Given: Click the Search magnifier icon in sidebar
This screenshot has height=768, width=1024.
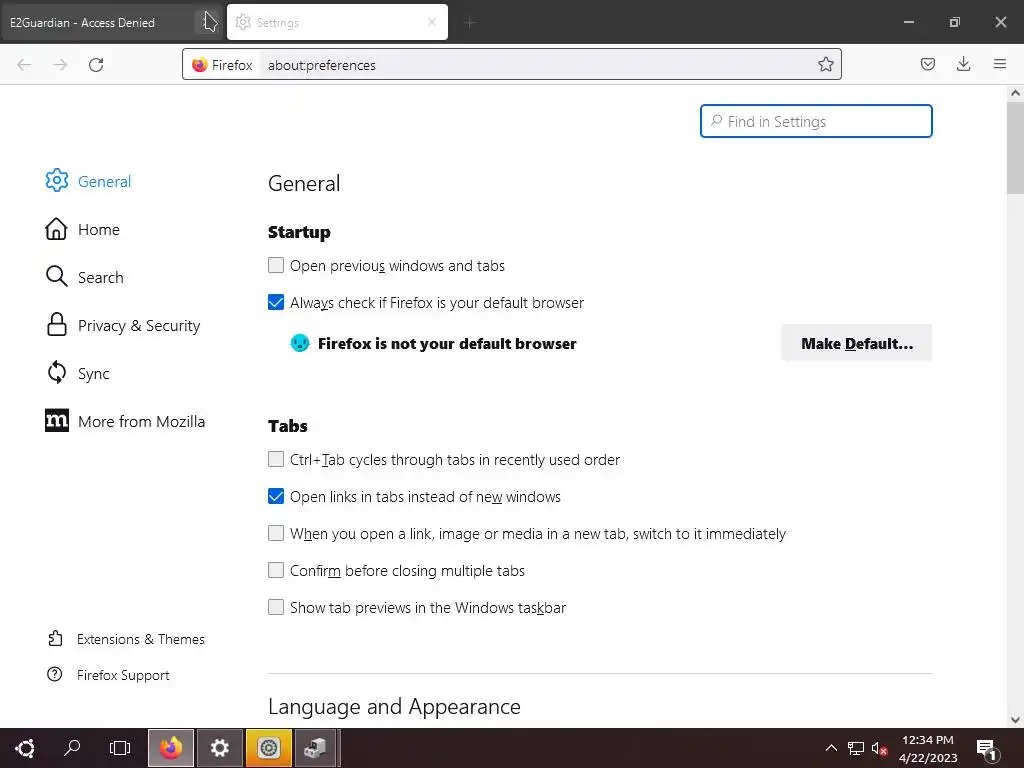Looking at the screenshot, I should point(56,276).
